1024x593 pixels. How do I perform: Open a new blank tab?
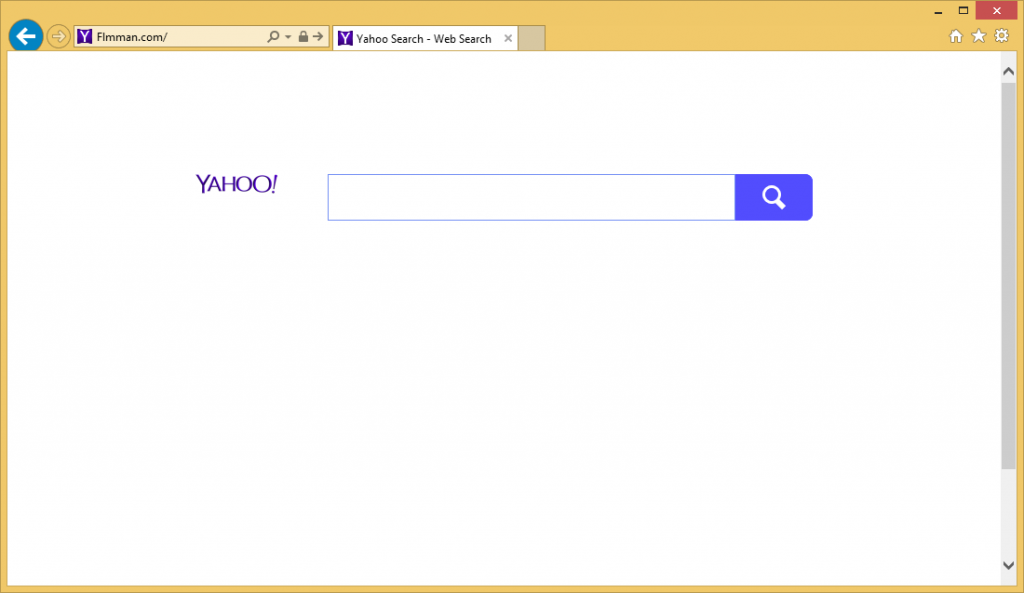coord(532,39)
